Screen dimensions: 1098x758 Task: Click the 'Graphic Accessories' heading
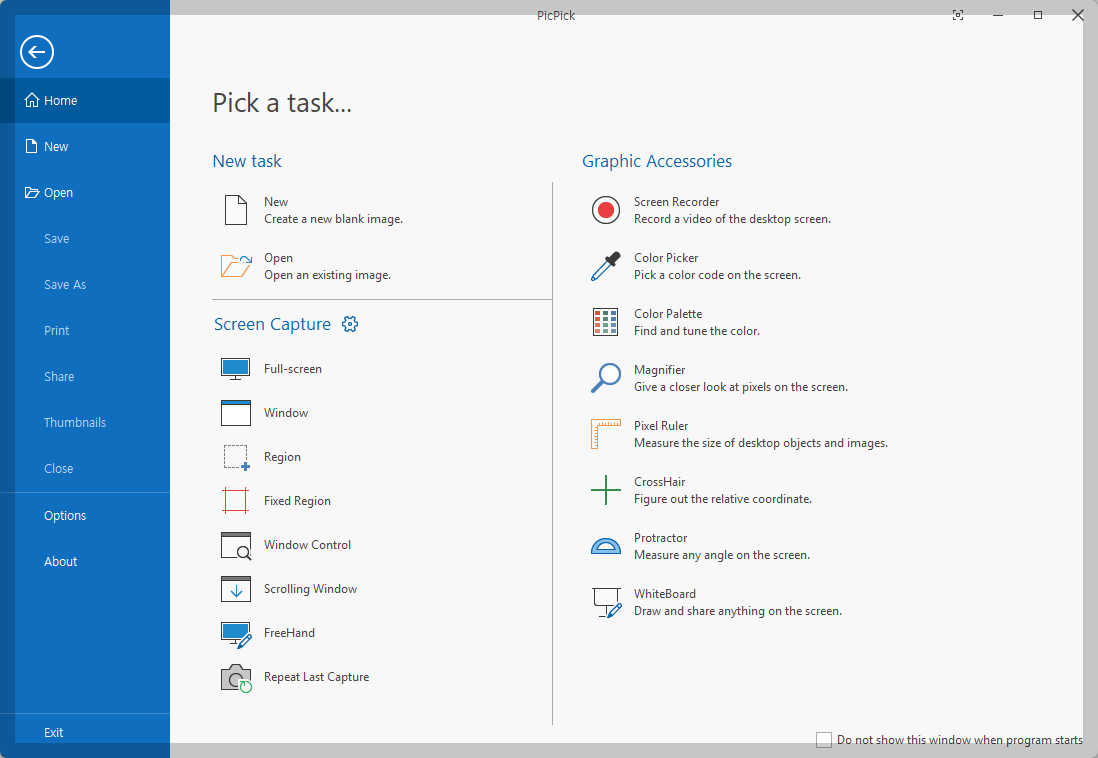657,161
